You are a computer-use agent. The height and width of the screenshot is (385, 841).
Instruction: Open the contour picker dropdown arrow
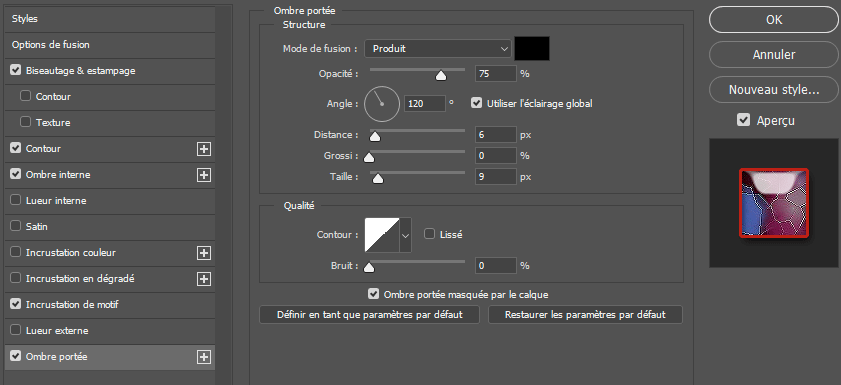tap(406, 235)
